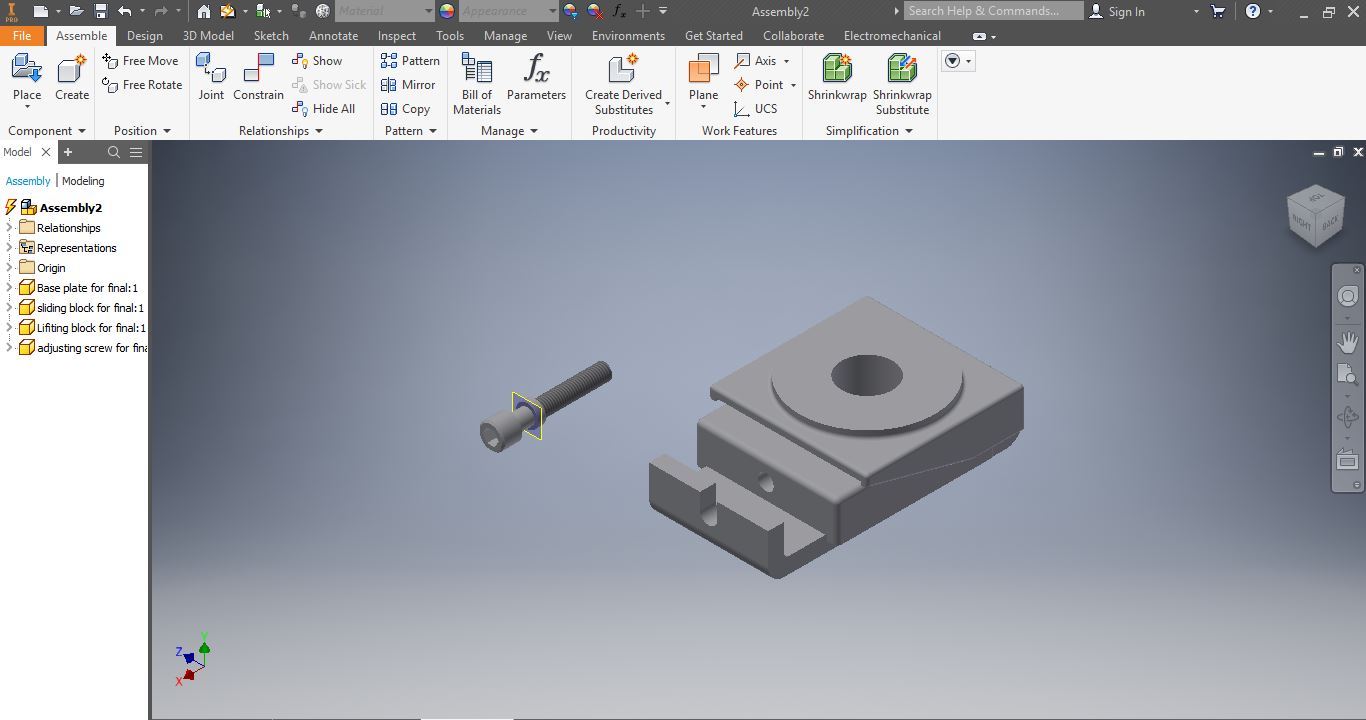Create a new file from quick access toolbar

[x=40, y=11]
